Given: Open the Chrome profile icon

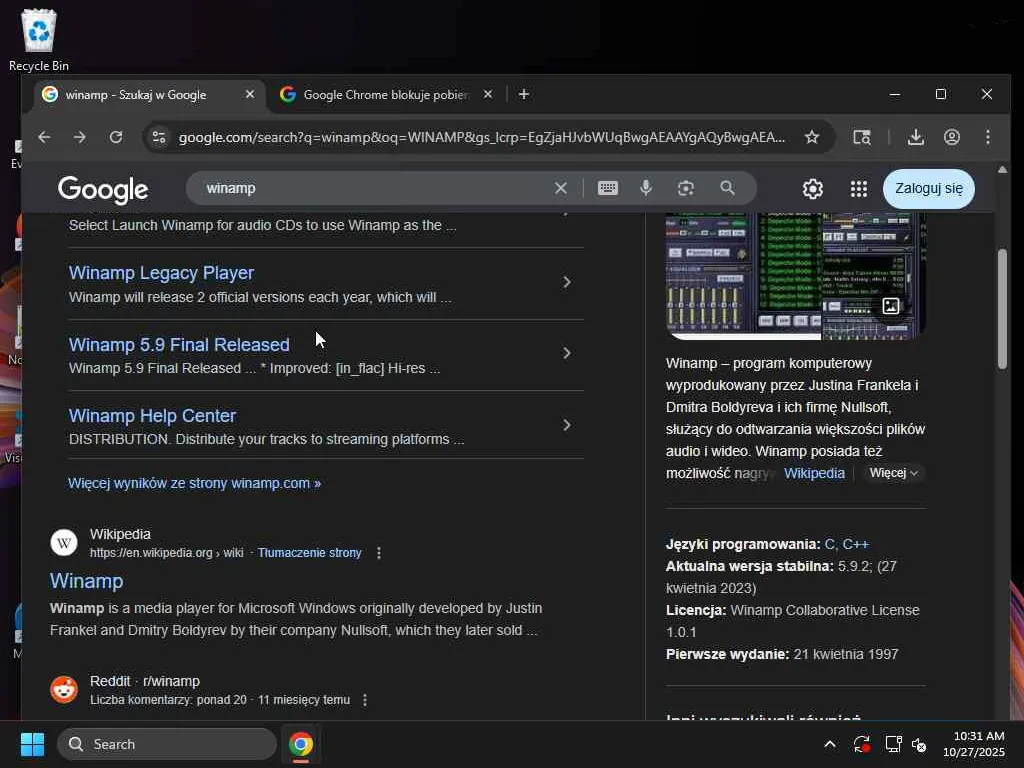Looking at the screenshot, I should tap(952, 137).
